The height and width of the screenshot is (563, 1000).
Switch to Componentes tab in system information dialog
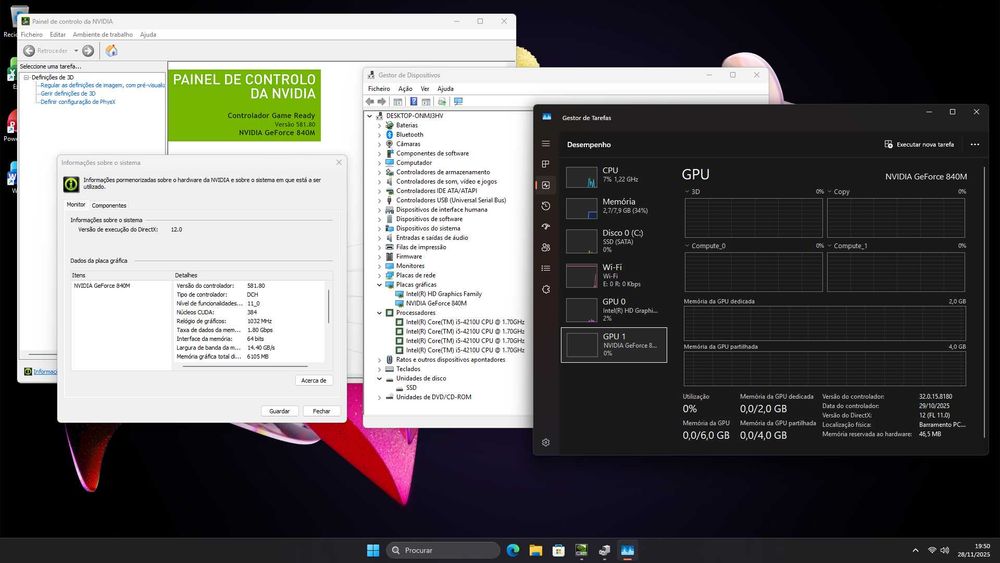click(109, 205)
